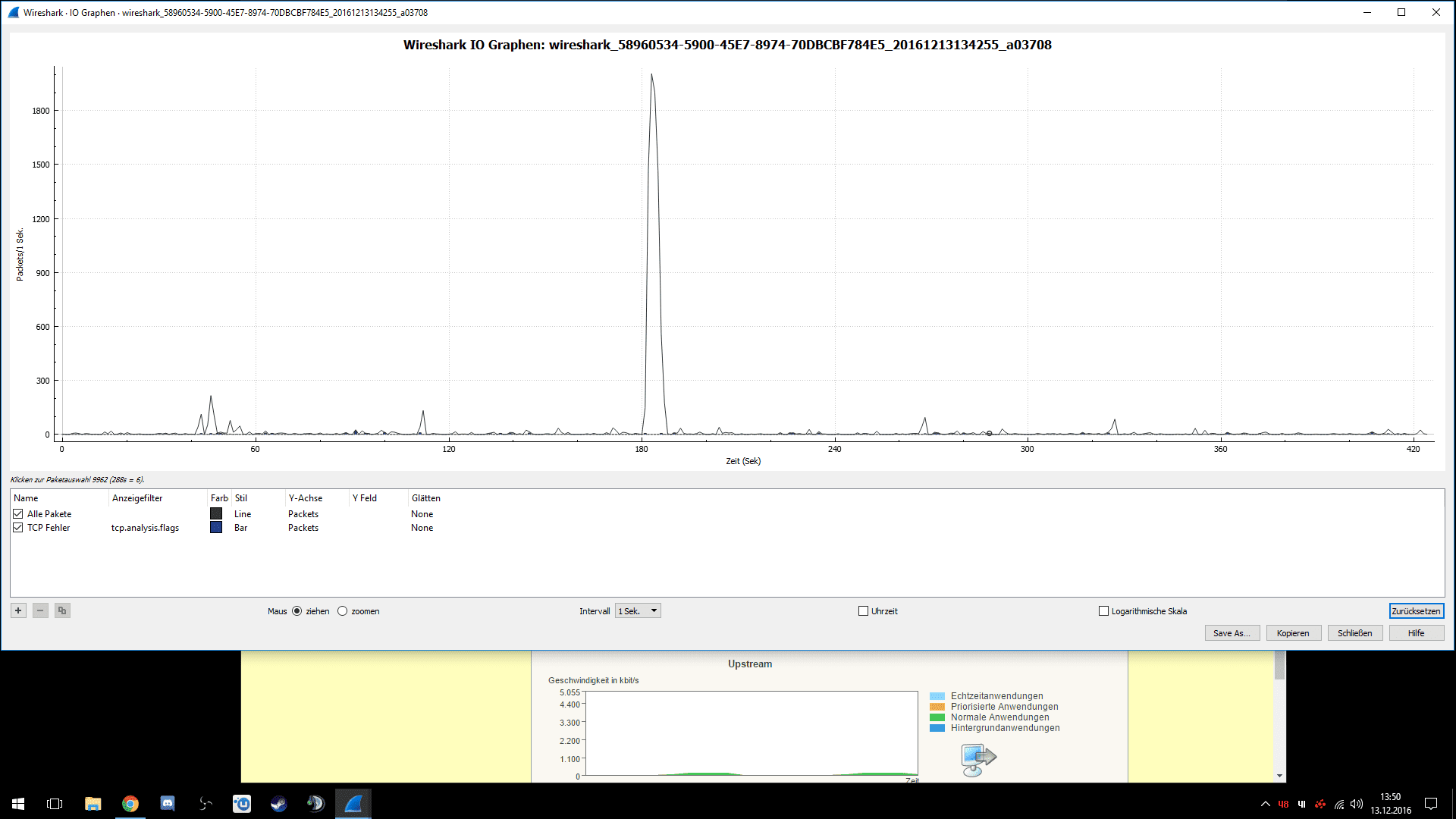
Task: Click Y-Achse 'Packets' cell for Alle Pakete
Action: pos(303,513)
